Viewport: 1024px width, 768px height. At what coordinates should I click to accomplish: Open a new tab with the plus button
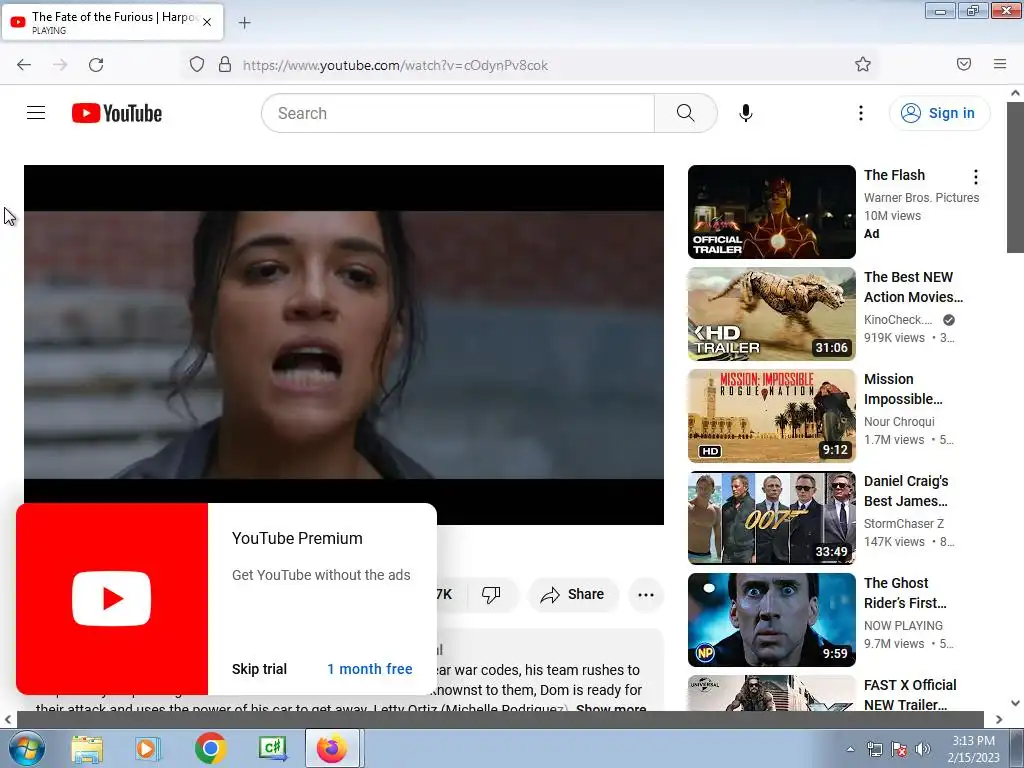[244, 23]
